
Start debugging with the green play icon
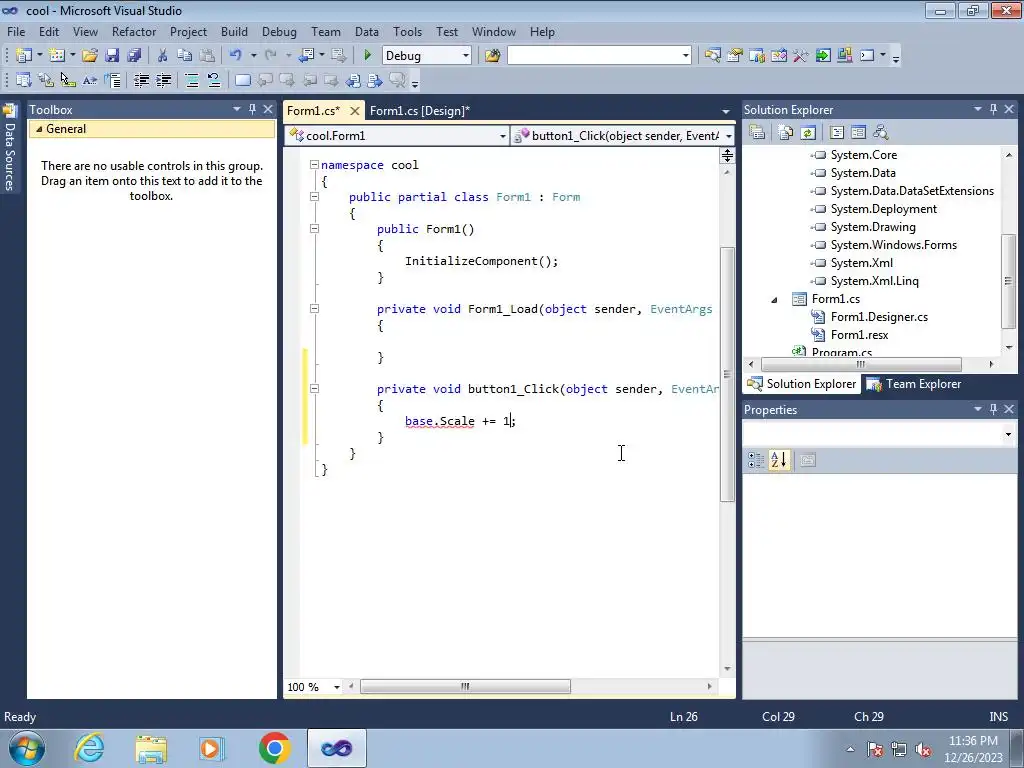(x=367, y=56)
